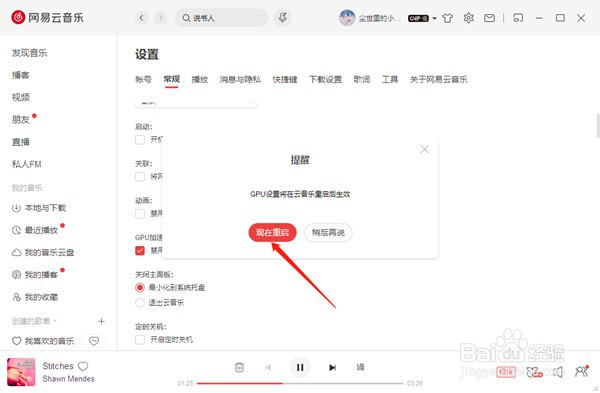Open 我的音乐云盘 in the sidebar
This screenshot has width=600, height=393.
click(x=43, y=253)
